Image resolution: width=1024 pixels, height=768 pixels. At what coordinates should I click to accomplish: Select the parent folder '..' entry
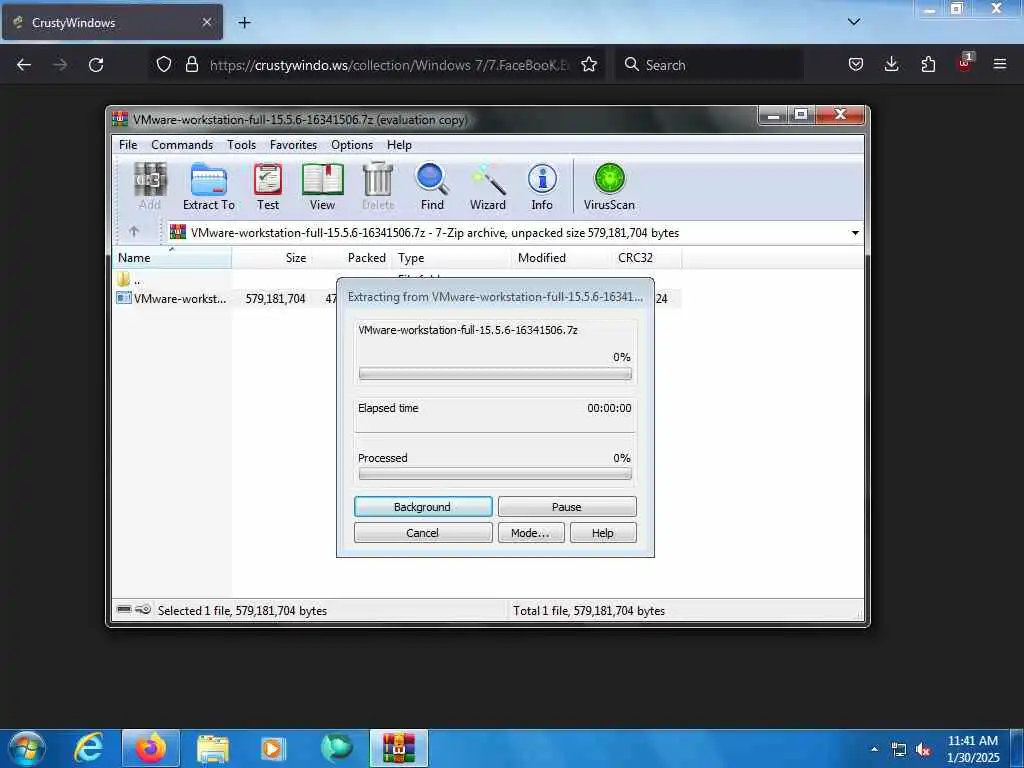[129, 280]
